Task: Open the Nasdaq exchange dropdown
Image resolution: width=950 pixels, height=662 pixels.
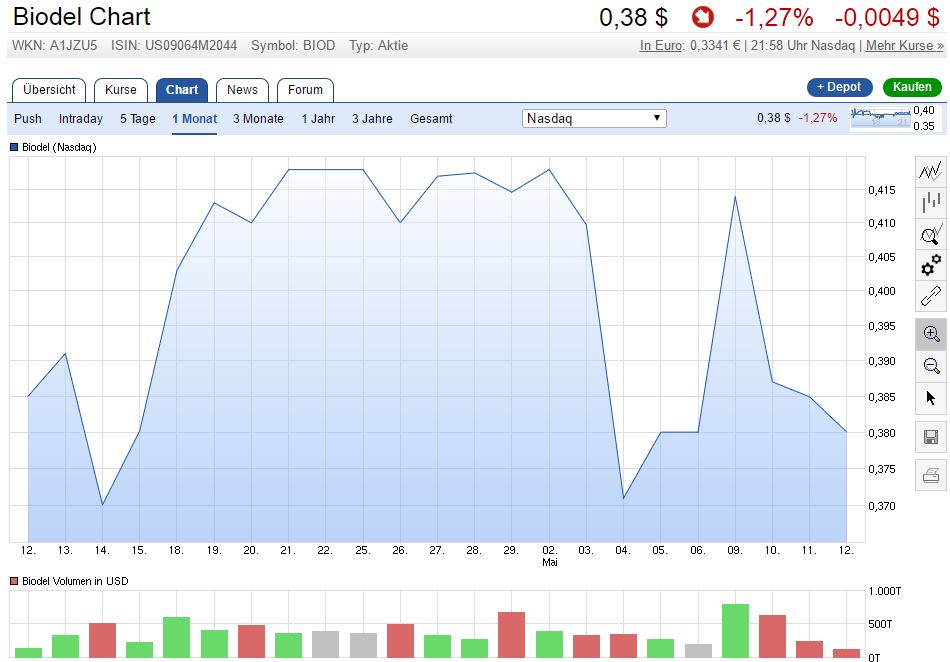Action: coord(594,118)
